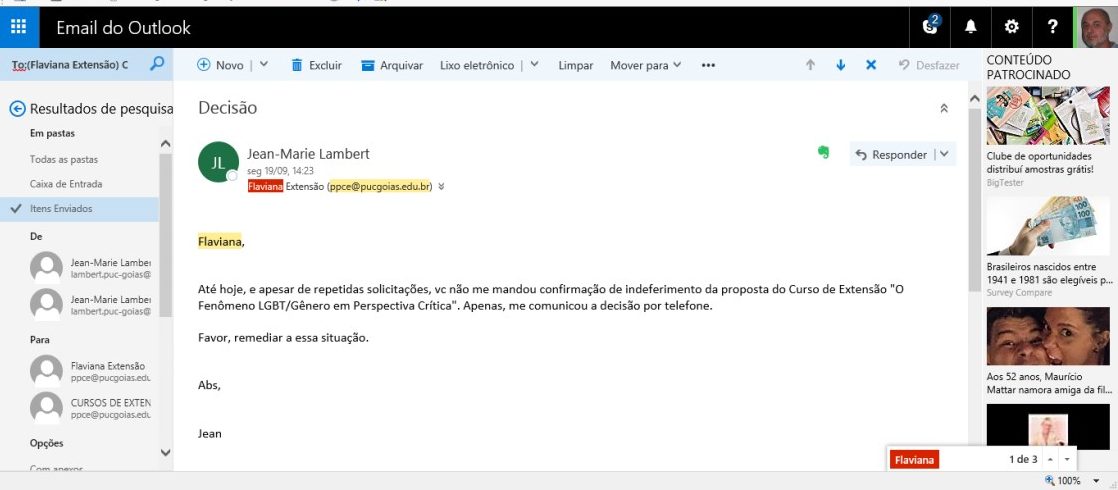Select Todas as pastas filter

pyautogui.click(x=64, y=159)
